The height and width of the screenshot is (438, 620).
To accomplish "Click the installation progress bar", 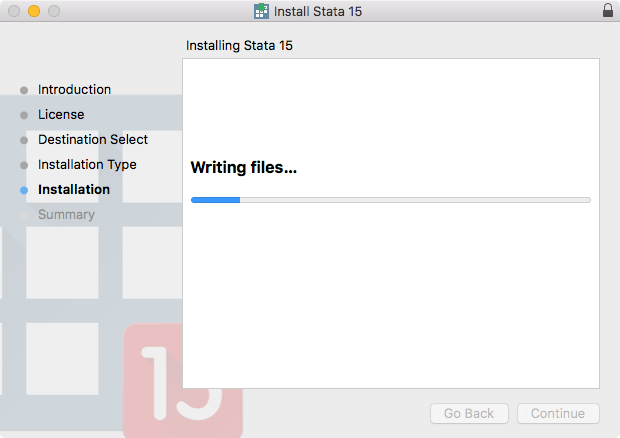I will point(391,200).
